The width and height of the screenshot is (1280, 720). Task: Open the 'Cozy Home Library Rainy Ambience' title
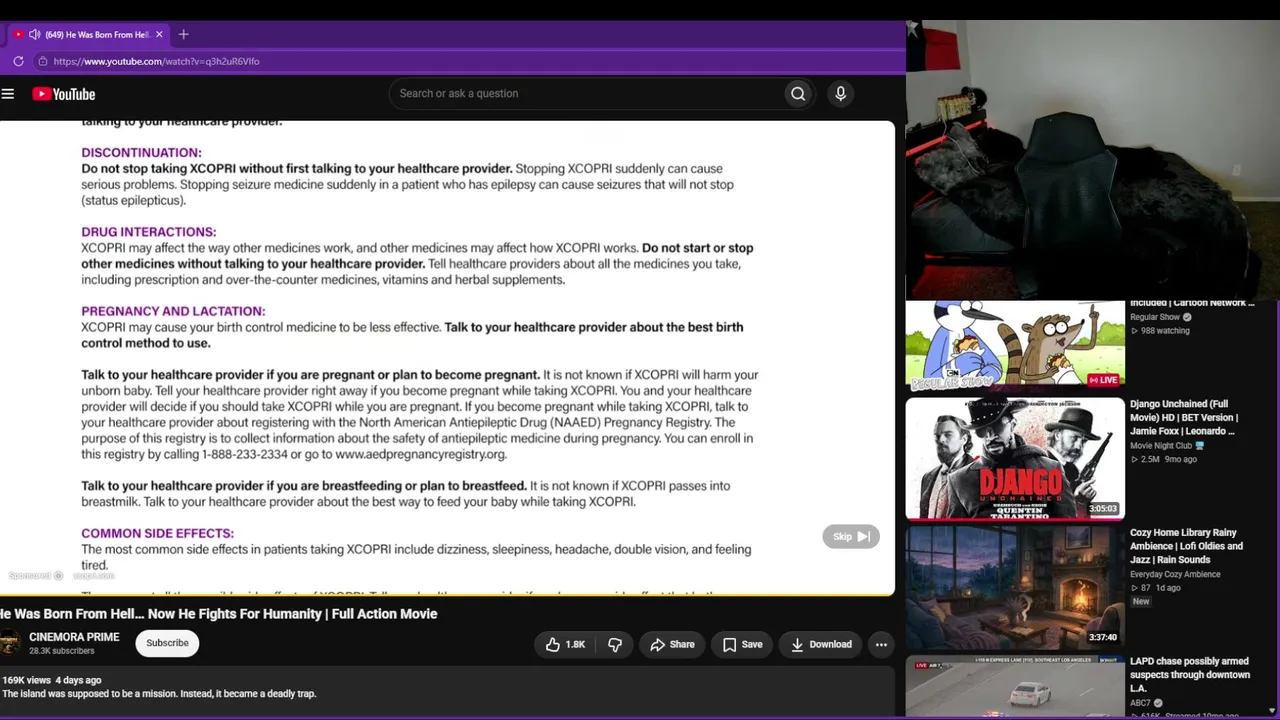coord(1186,546)
